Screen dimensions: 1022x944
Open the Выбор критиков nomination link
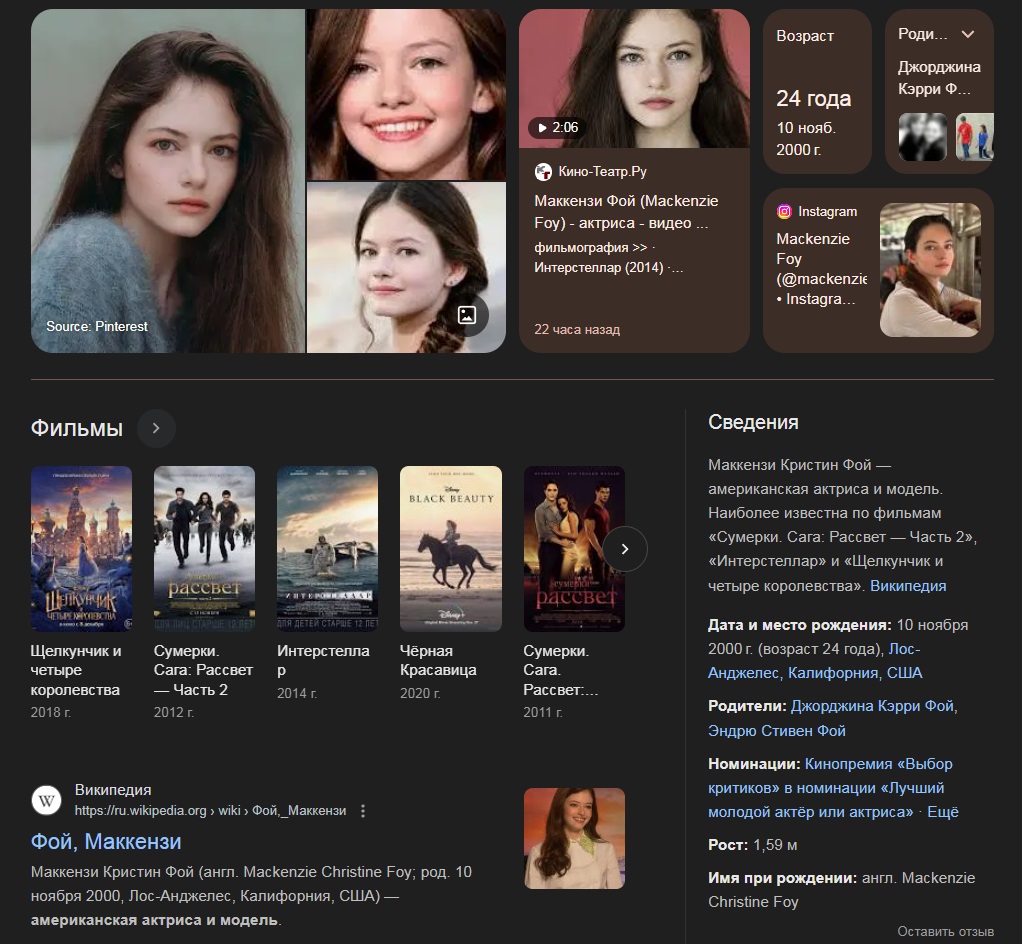(830, 788)
